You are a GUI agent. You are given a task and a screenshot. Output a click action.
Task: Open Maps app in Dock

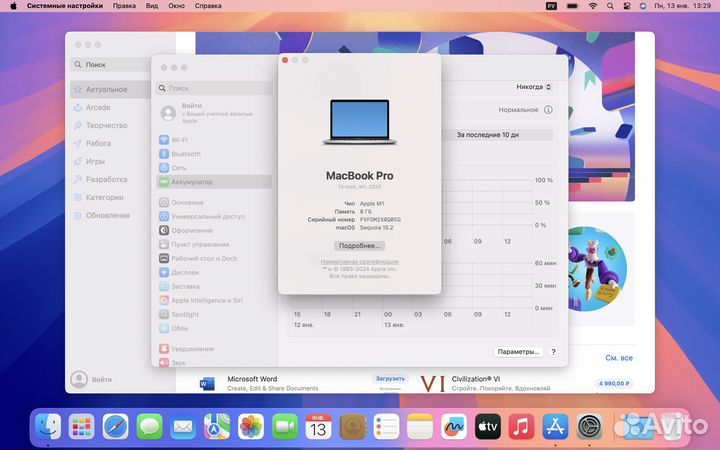(217, 427)
